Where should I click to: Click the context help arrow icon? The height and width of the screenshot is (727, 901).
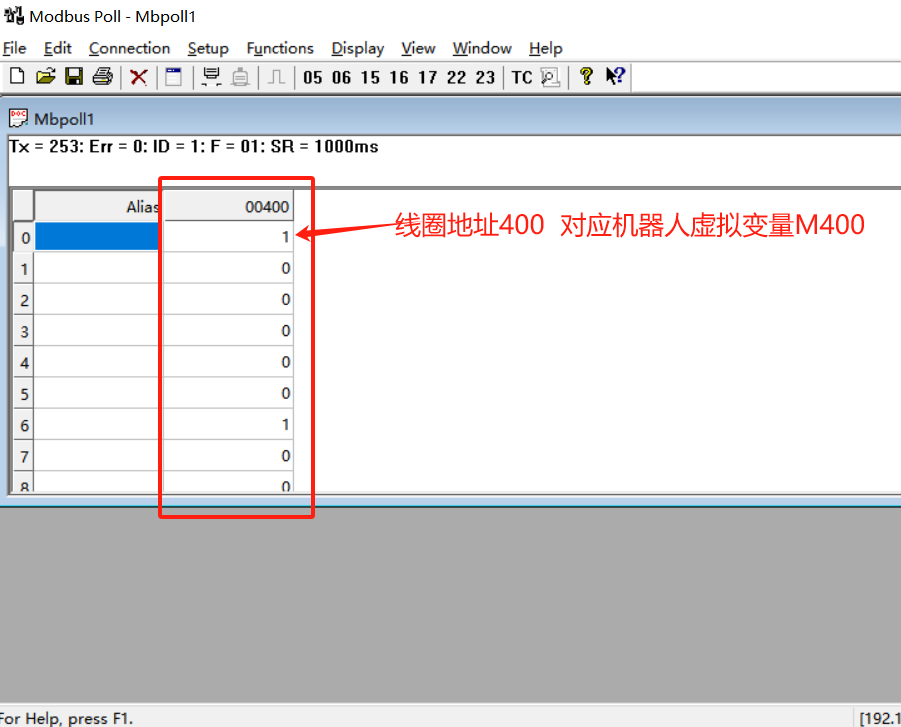[615, 77]
